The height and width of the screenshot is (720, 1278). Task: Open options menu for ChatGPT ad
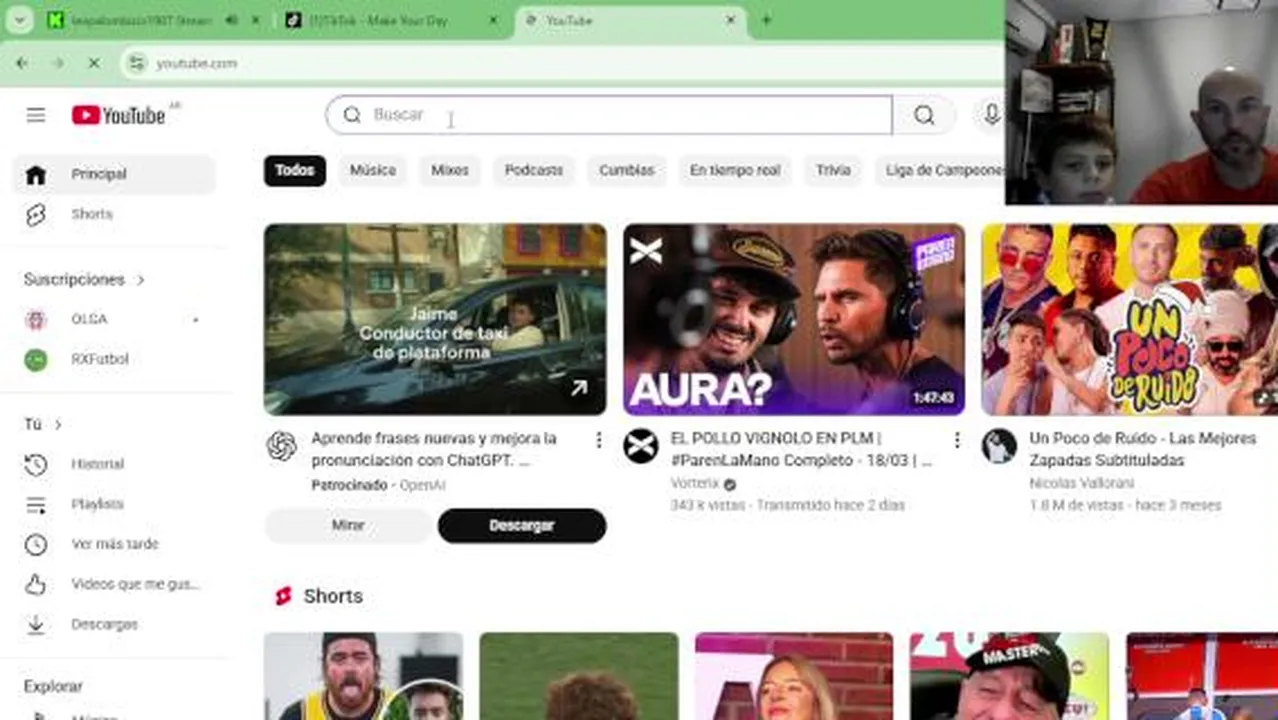598,440
